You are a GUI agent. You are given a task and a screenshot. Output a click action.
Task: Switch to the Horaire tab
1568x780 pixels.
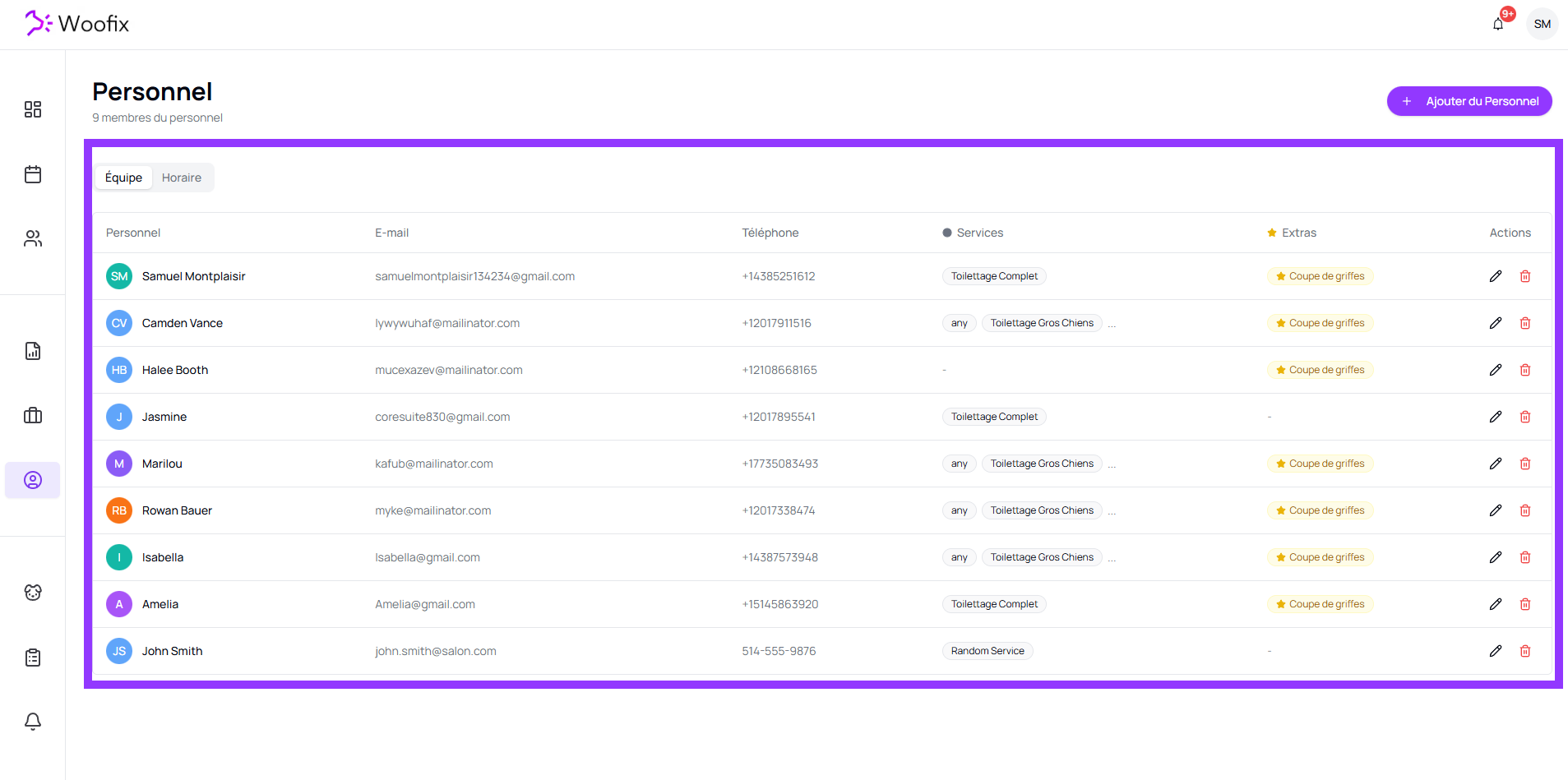coord(182,178)
